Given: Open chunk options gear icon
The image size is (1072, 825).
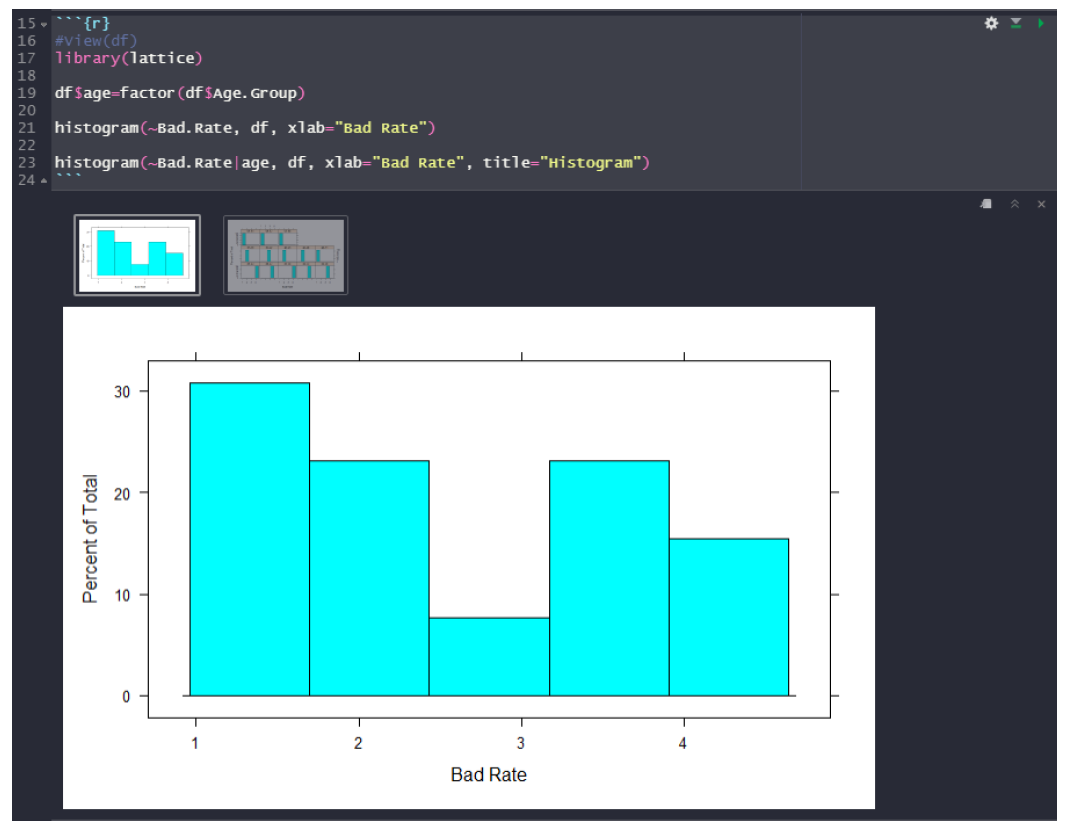Looking at the screenshot, I should pyautogui.click(x=991, y=23).
